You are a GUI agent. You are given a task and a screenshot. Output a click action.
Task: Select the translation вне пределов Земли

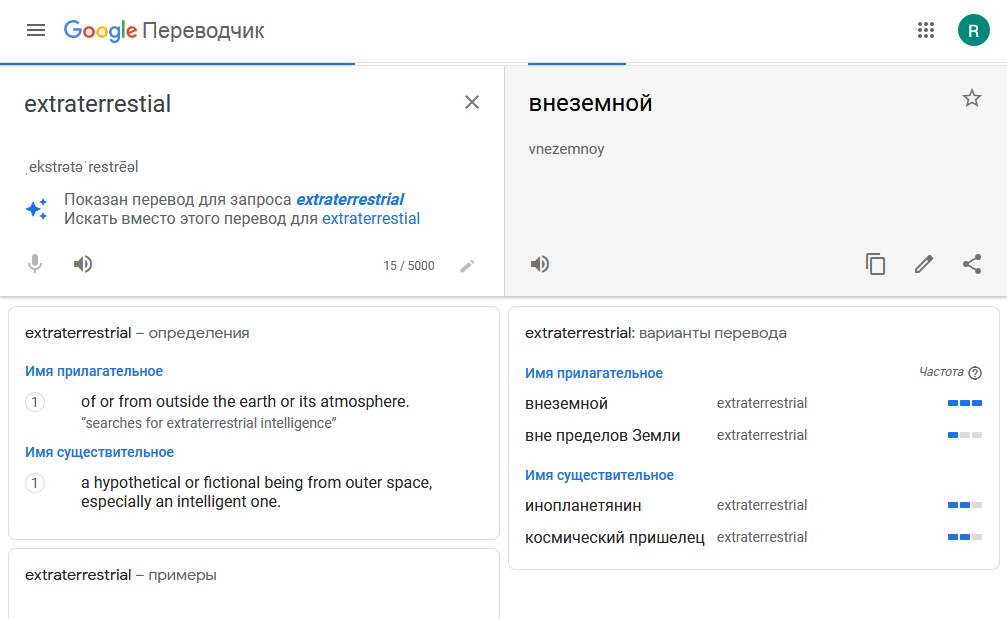[x=602, y=435]
